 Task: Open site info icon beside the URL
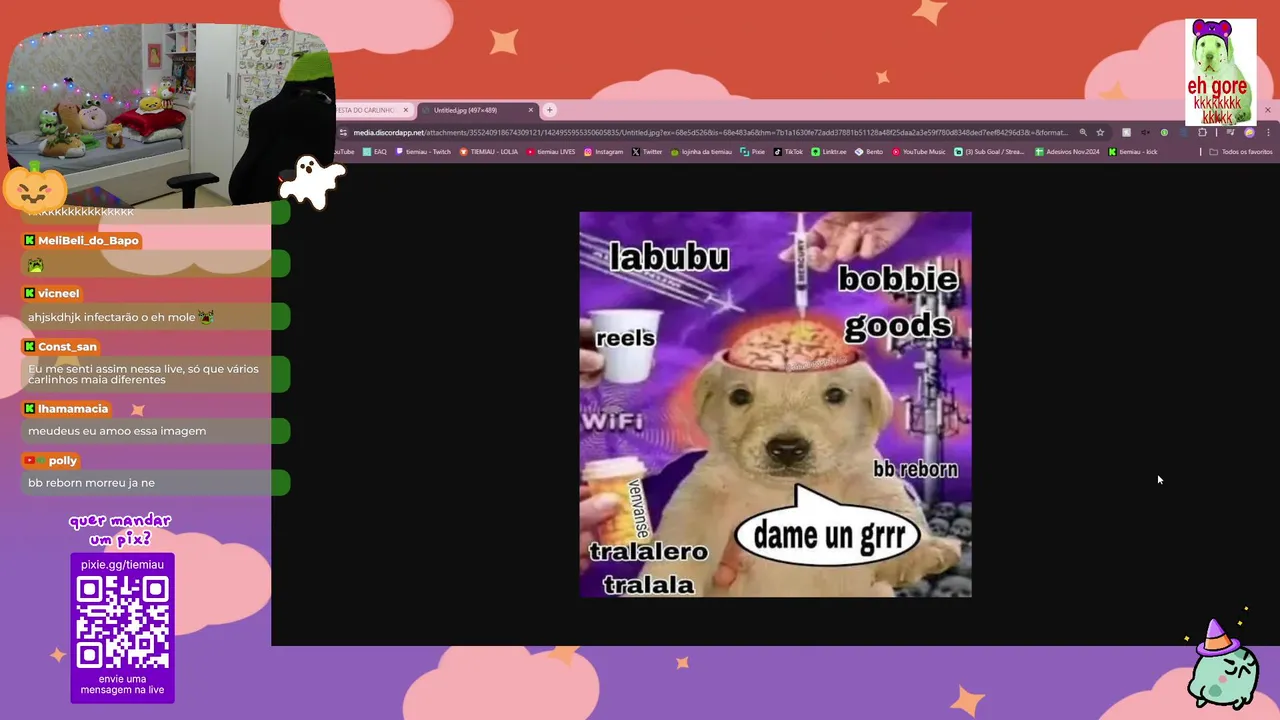(x=344, y=132)
